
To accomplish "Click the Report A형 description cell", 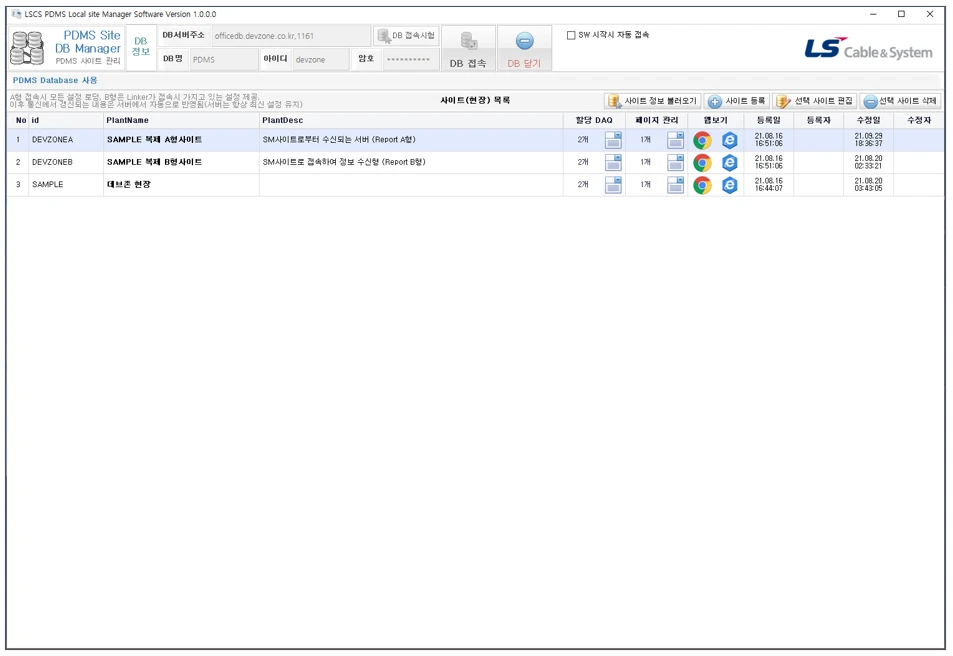I will coord(411,140).
